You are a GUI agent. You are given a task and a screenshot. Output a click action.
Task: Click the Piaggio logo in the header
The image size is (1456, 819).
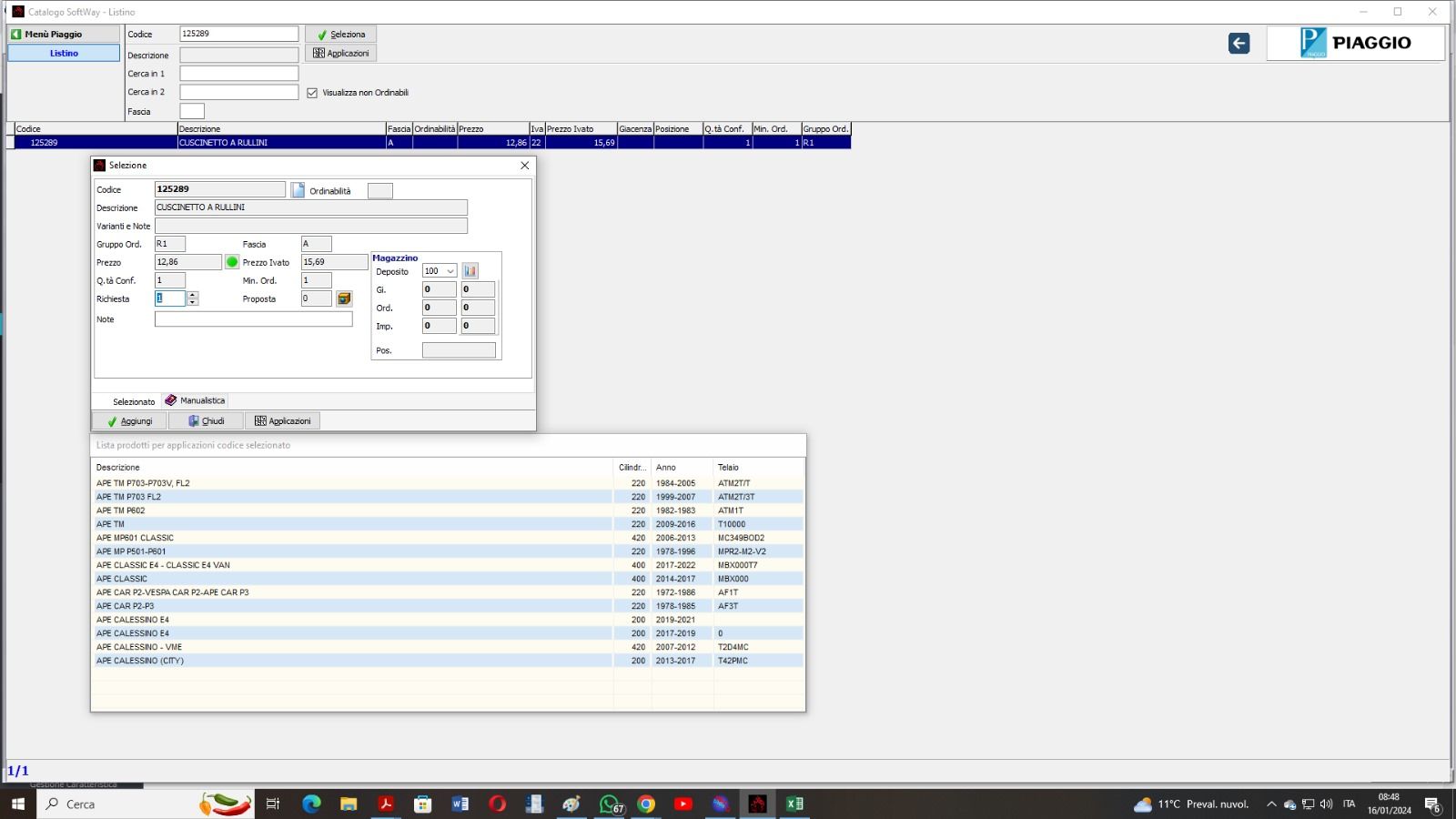[x=1354, y=43]
